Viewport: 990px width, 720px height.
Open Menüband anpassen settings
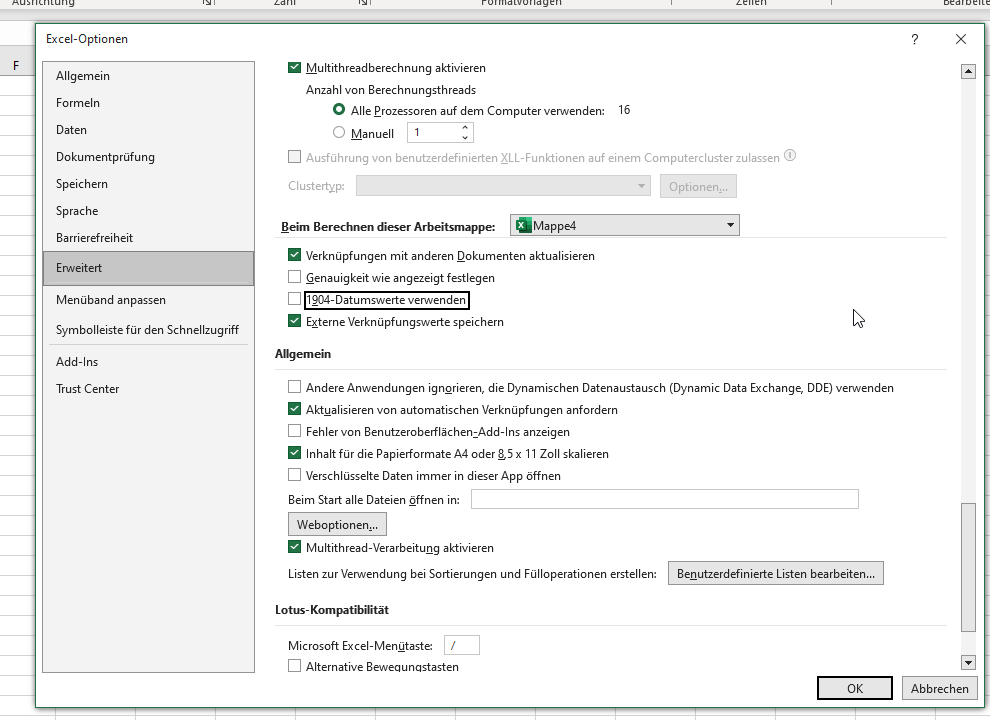(148, 300)
